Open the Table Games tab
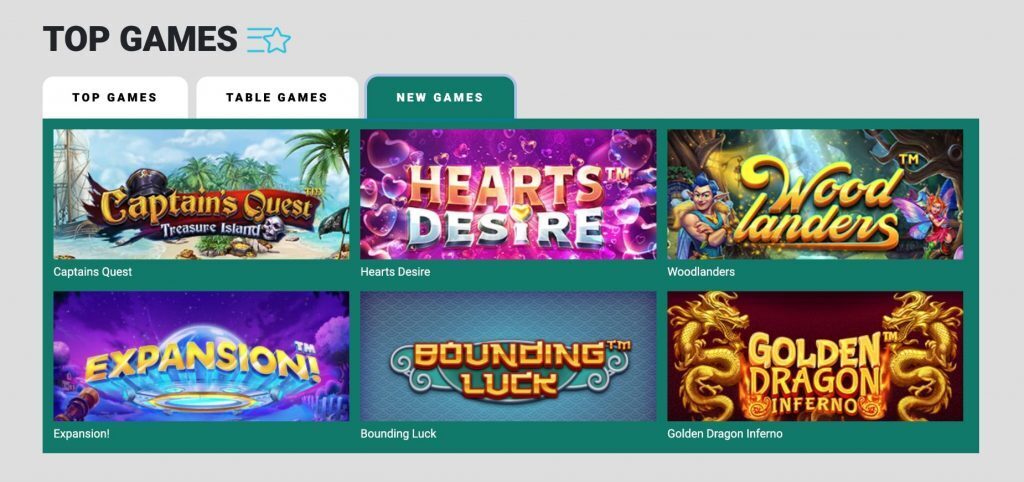Image resolution: width=1024 pixels, height=482 pixels. (277, 97)
